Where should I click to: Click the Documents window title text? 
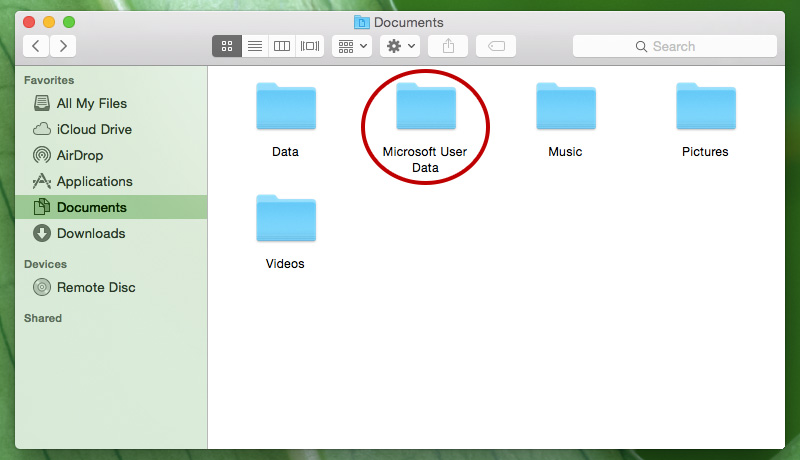409,22
